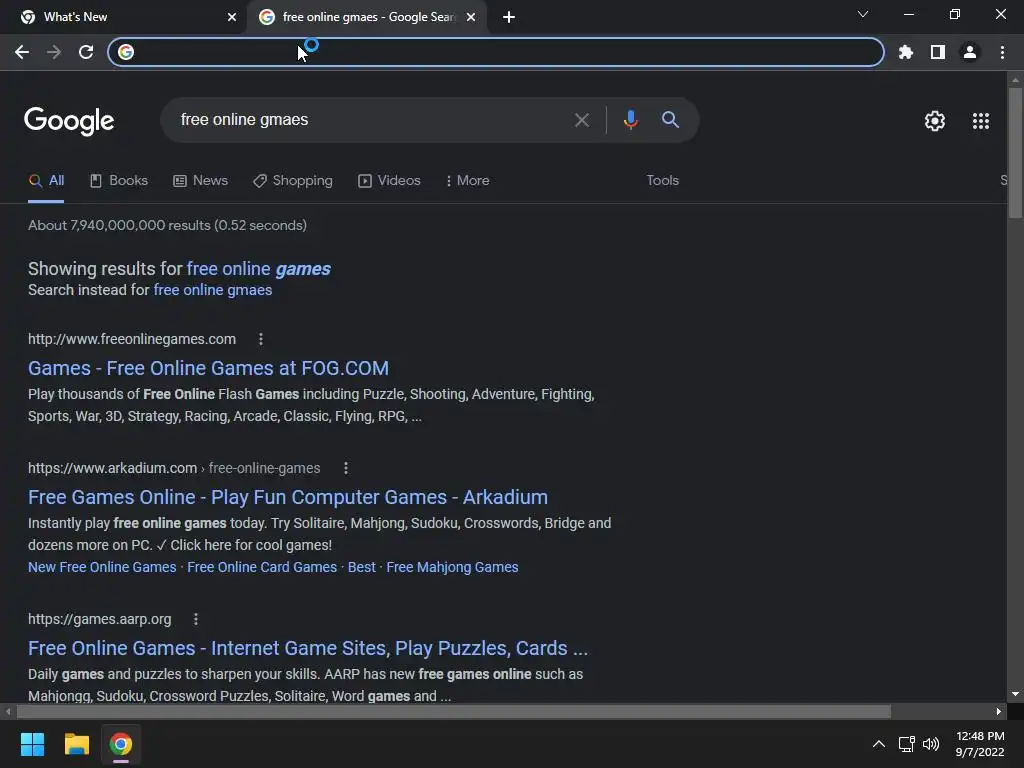Click the scroll down arrow
Screen dimensions: 1024x768
coord(1015,694)
